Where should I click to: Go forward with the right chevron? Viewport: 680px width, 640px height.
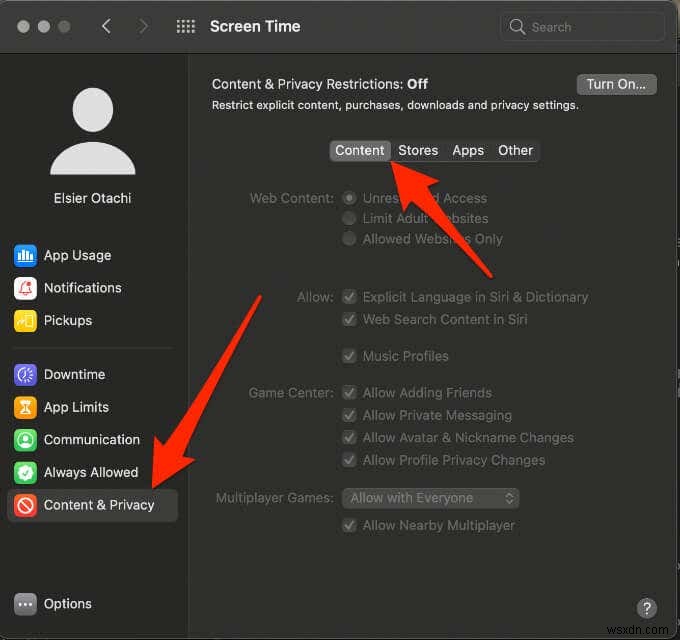[143, 26]
